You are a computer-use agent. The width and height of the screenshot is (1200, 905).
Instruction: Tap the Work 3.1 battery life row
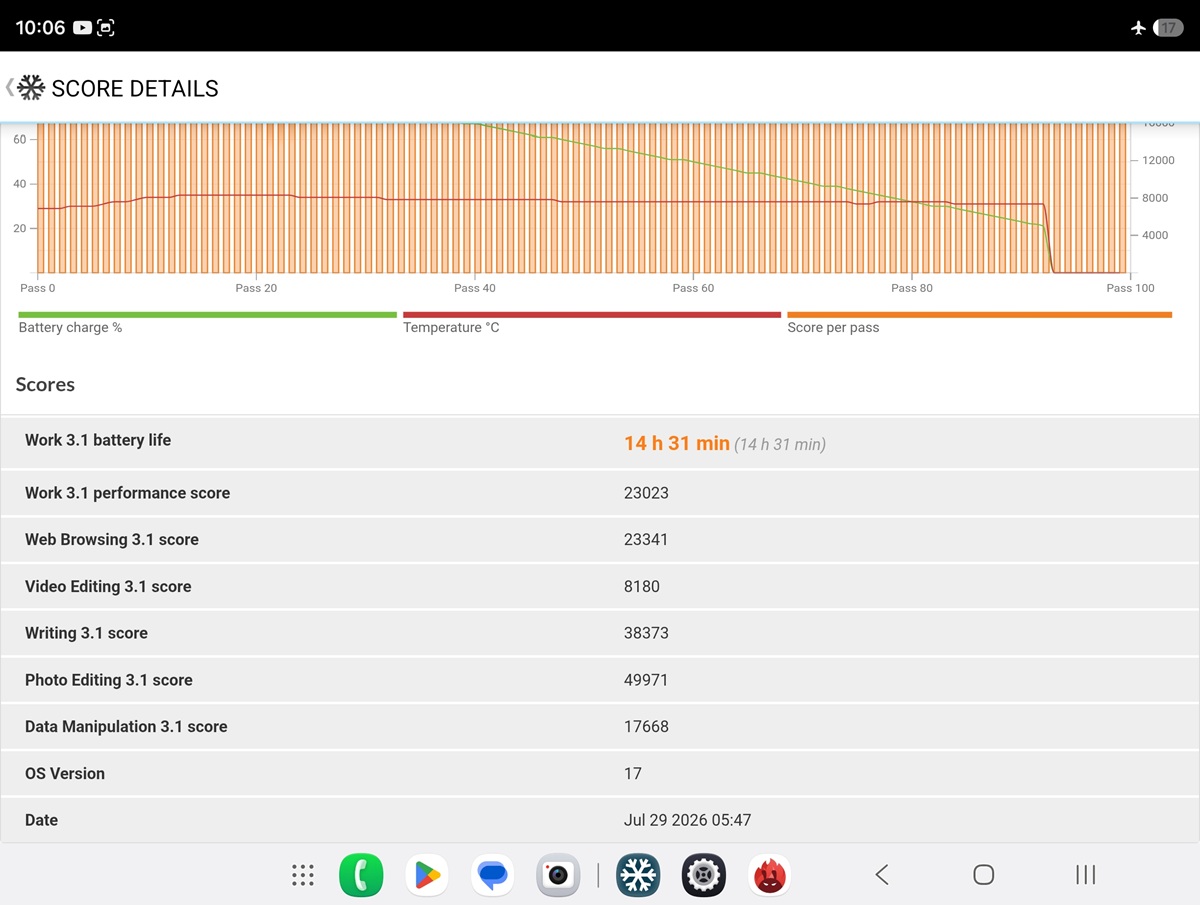600,443
